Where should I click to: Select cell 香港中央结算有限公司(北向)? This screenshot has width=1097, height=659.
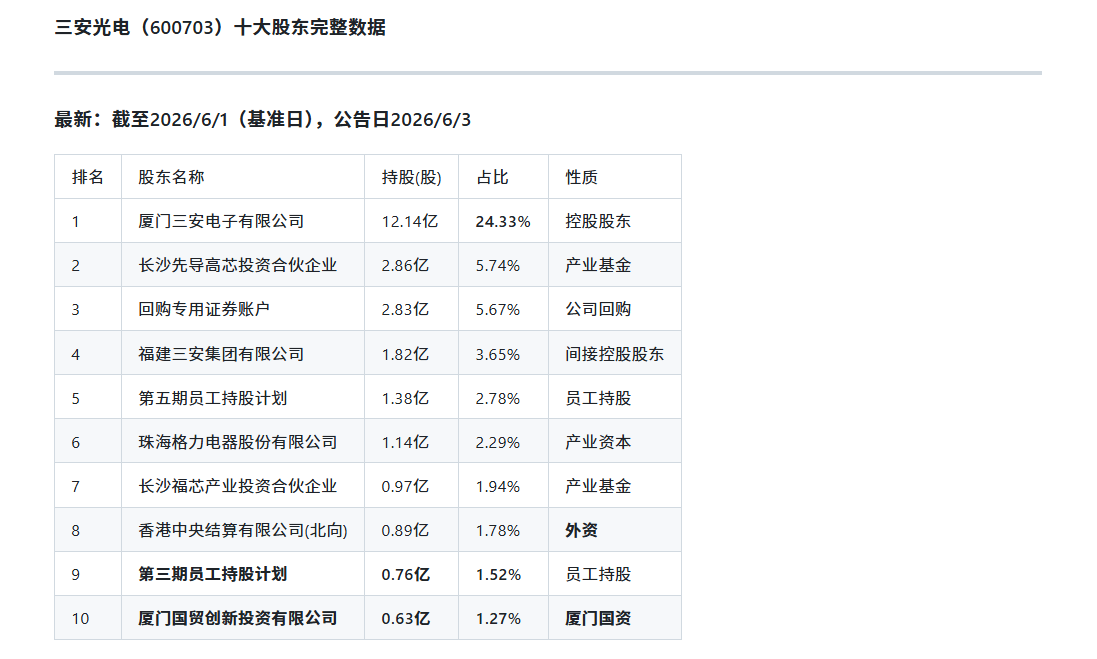[x=243, y=530]
